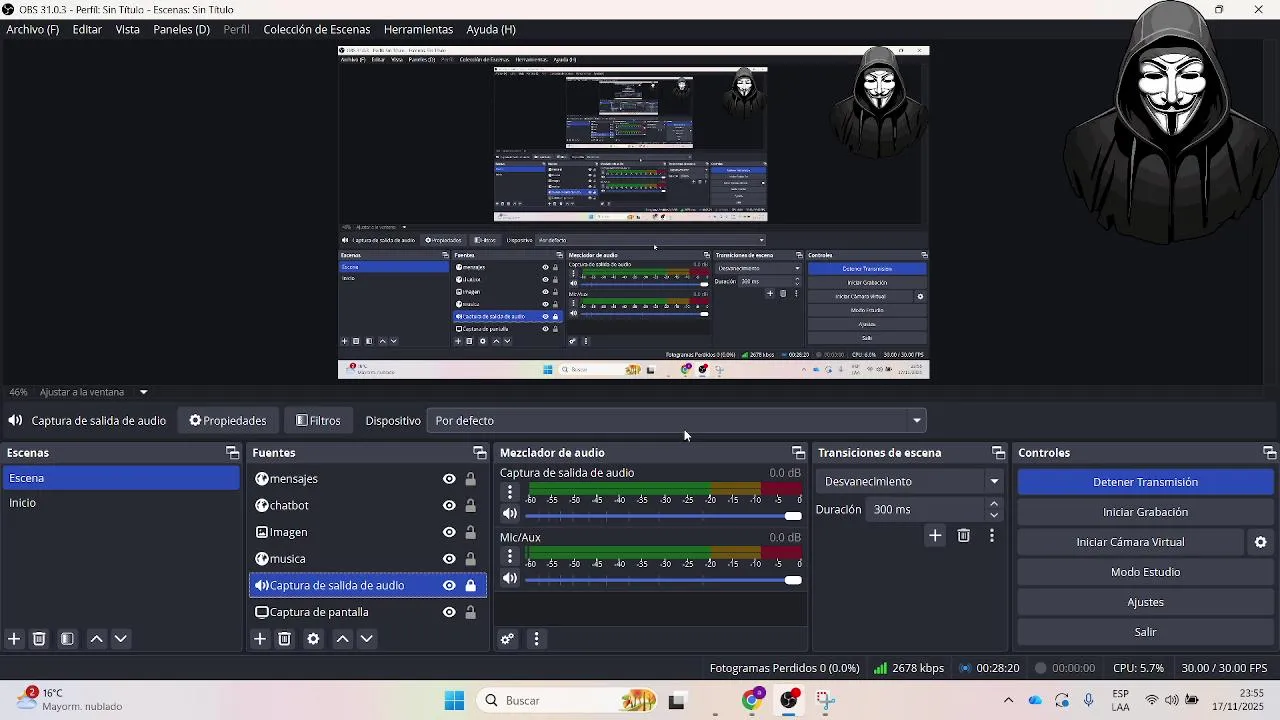Move the selected source down

(367, 639)
